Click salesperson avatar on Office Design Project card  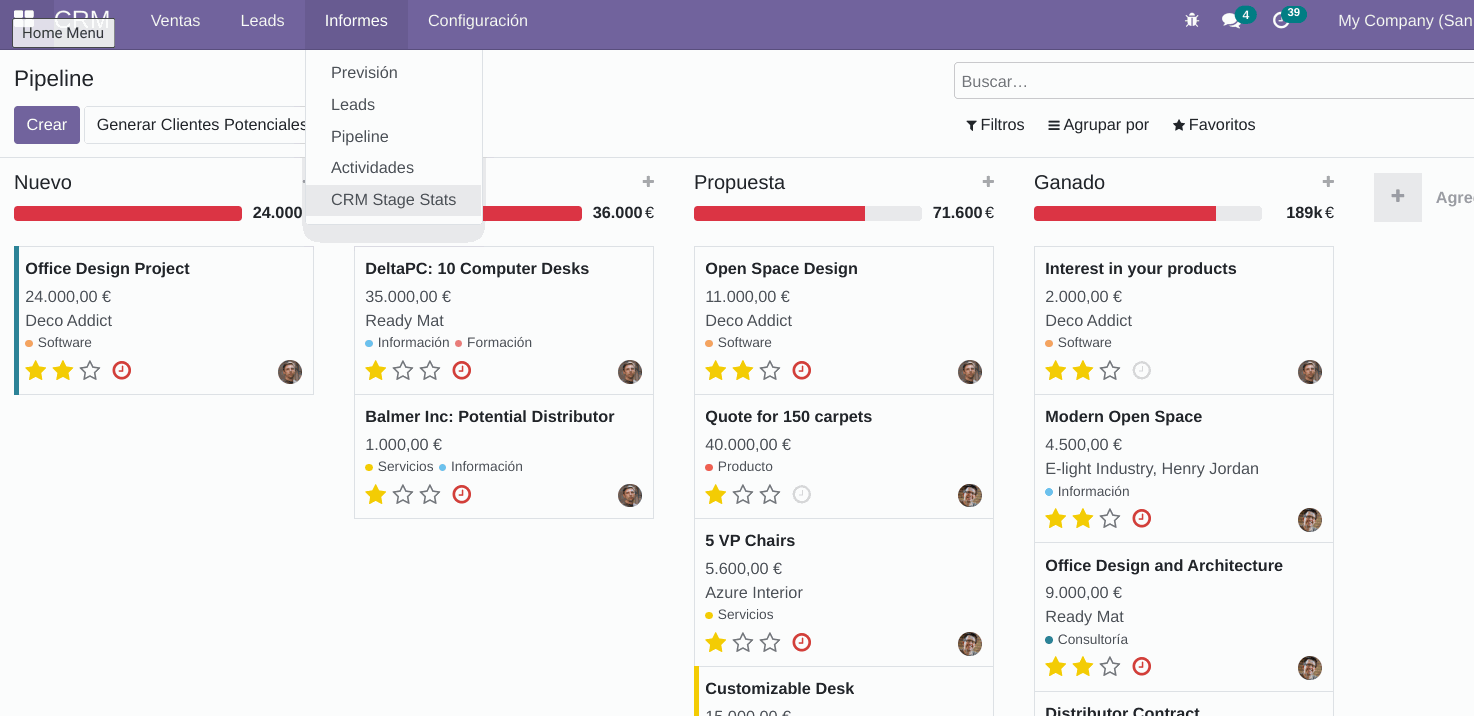(x=290, y=372)
